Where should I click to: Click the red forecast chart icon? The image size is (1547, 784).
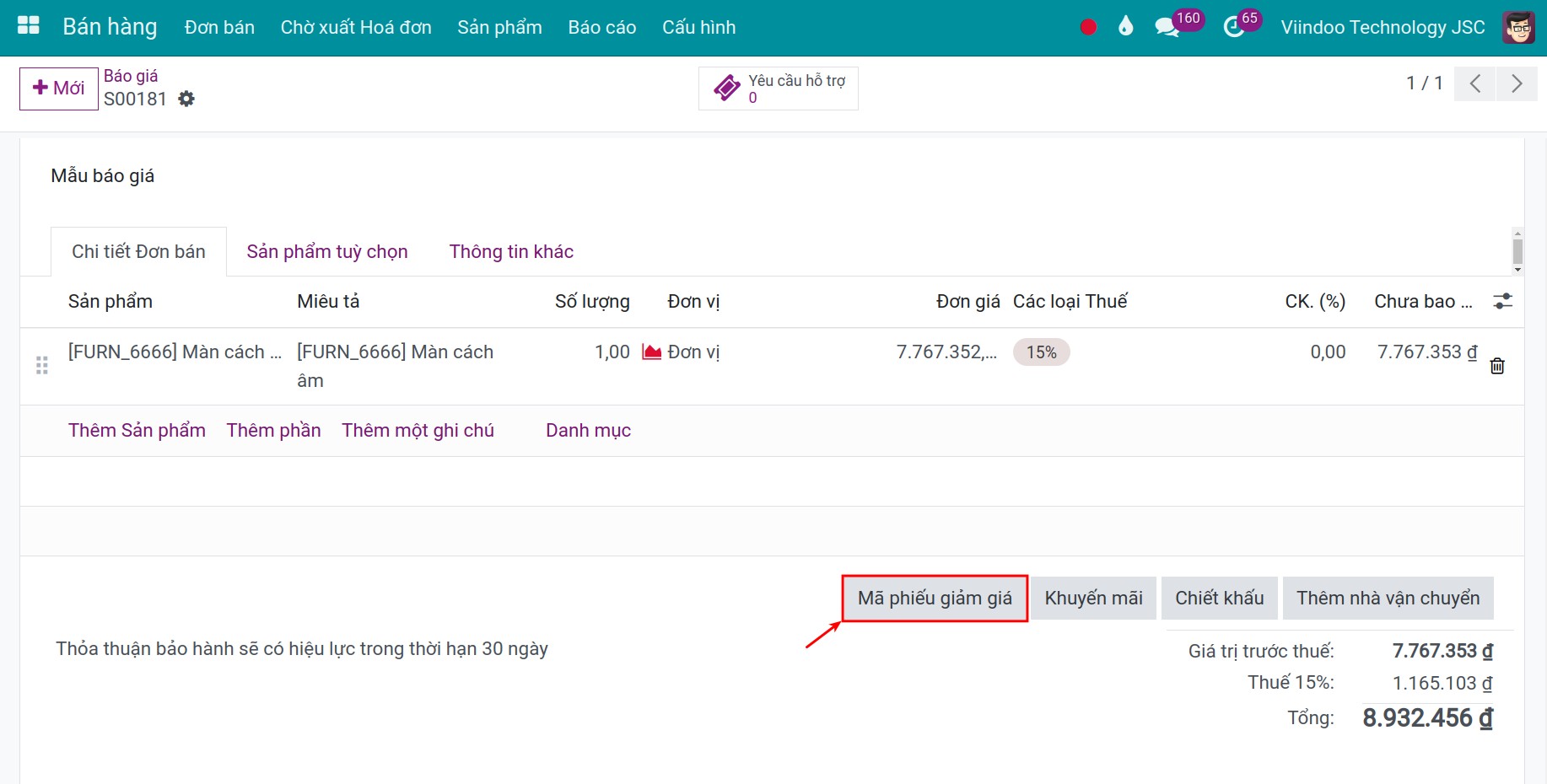coord(651,352)
